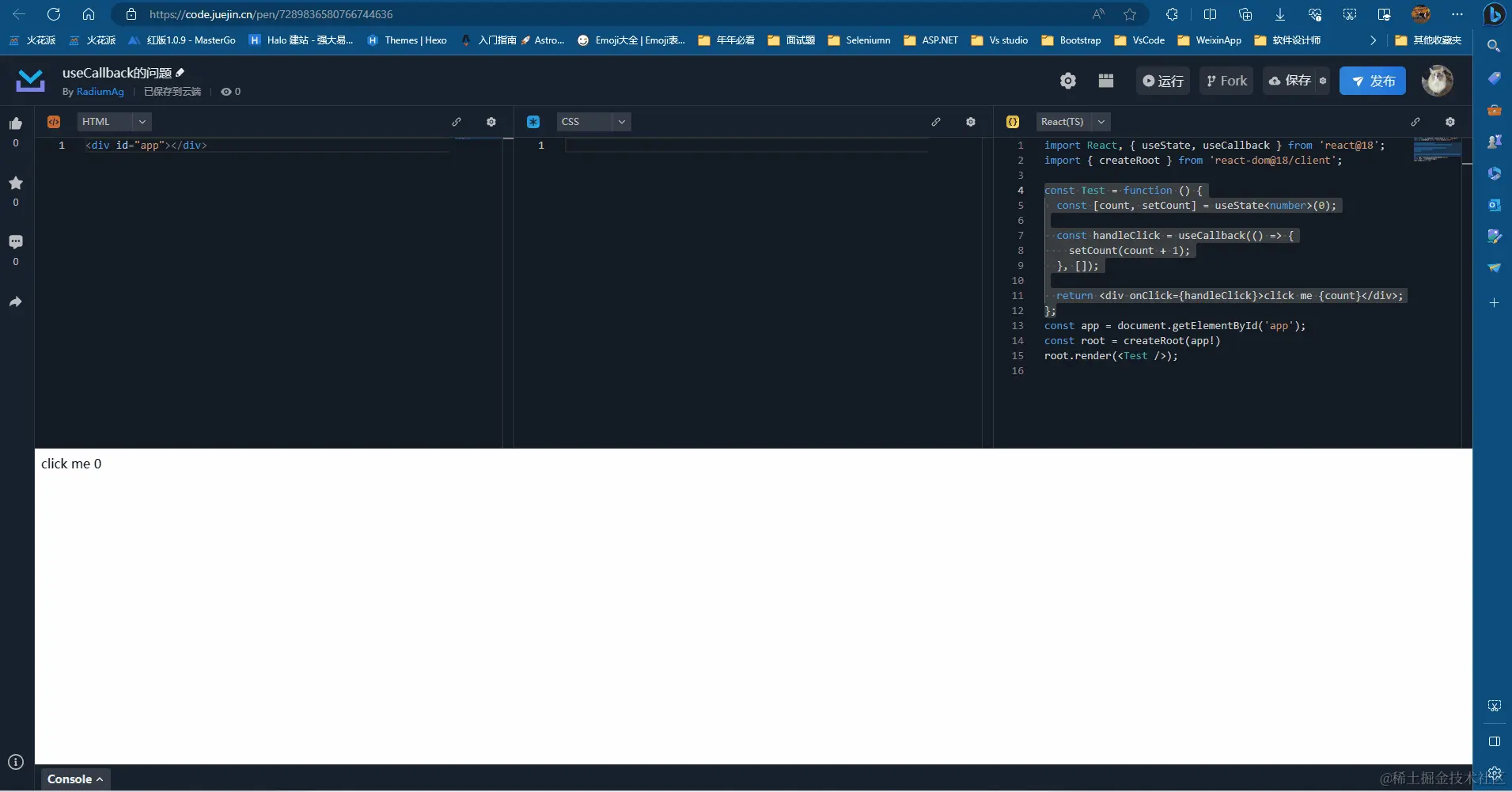Start web capture screenshot tool
1512x792 pixels.
[x=1350, y=14]
